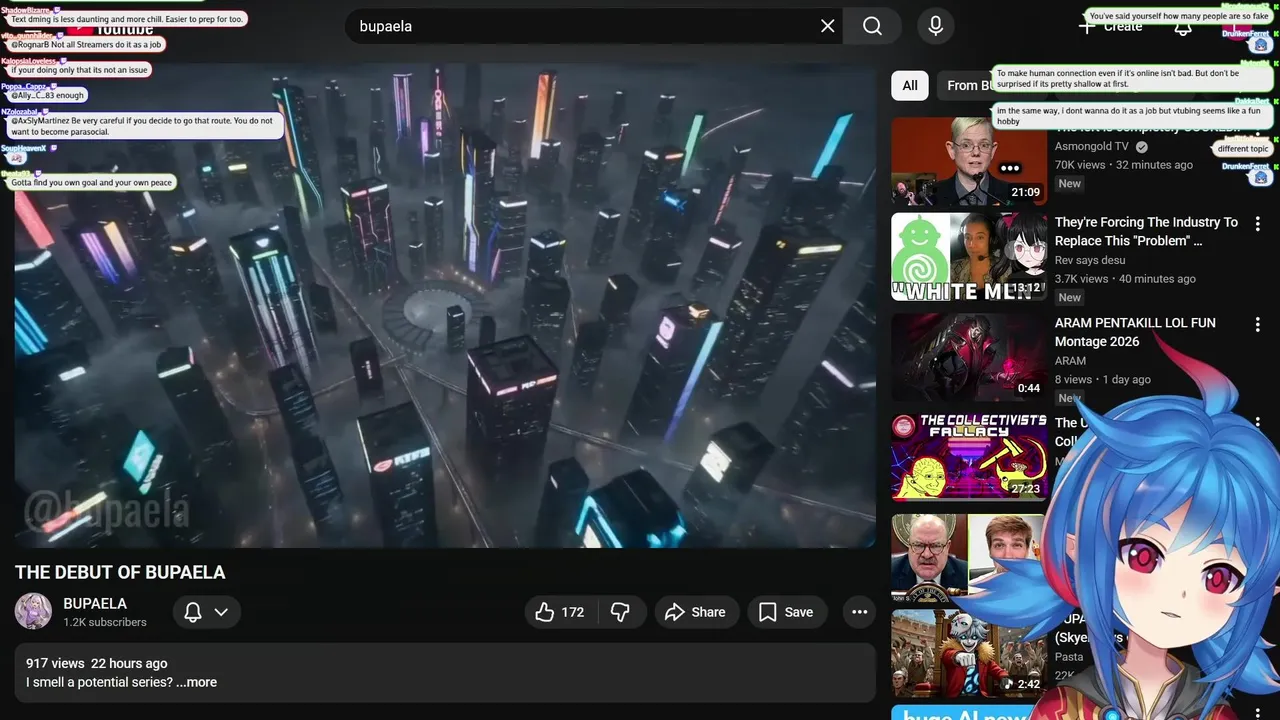Clear the search box with the X icon
Screen dimensions: 1280x720
[x=827, y=26]
